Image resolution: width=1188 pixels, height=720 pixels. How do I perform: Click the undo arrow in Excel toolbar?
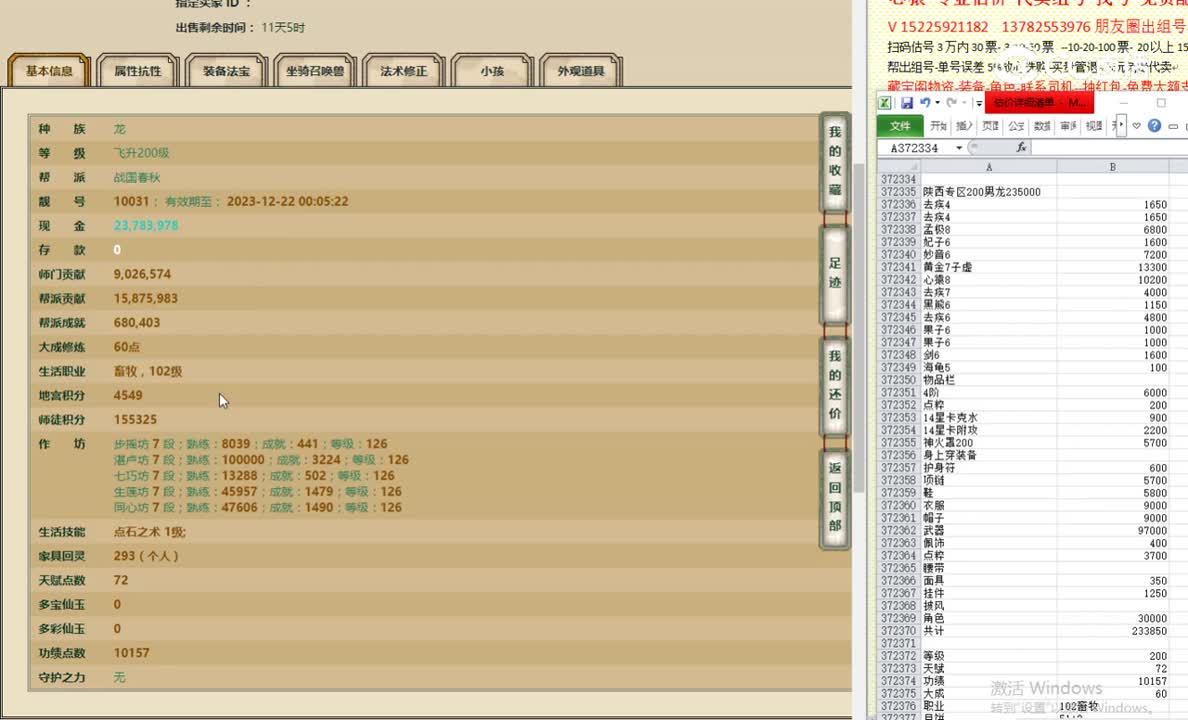(924, 103)
